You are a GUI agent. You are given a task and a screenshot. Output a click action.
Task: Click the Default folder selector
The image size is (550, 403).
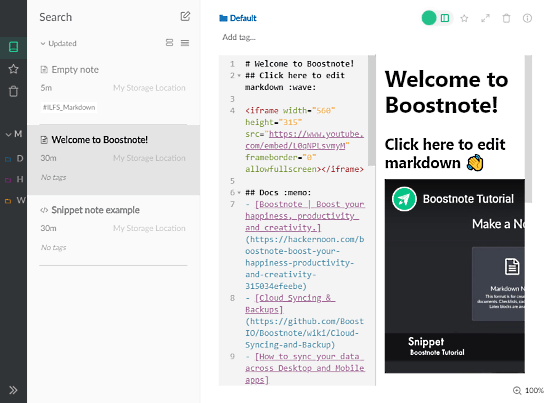click(x=238, y=18)
